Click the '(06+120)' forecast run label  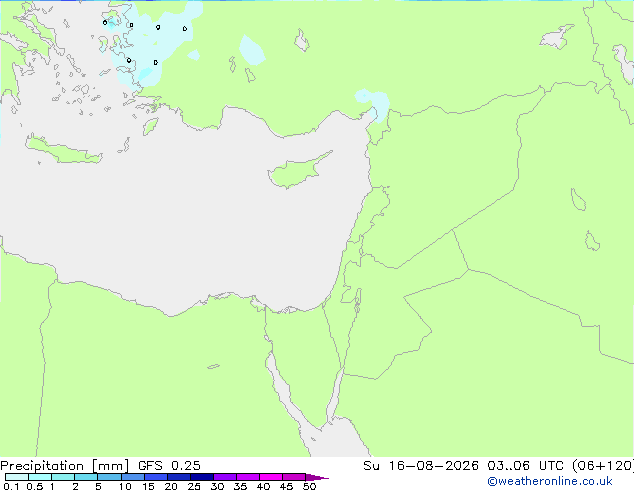coord(603,466)
